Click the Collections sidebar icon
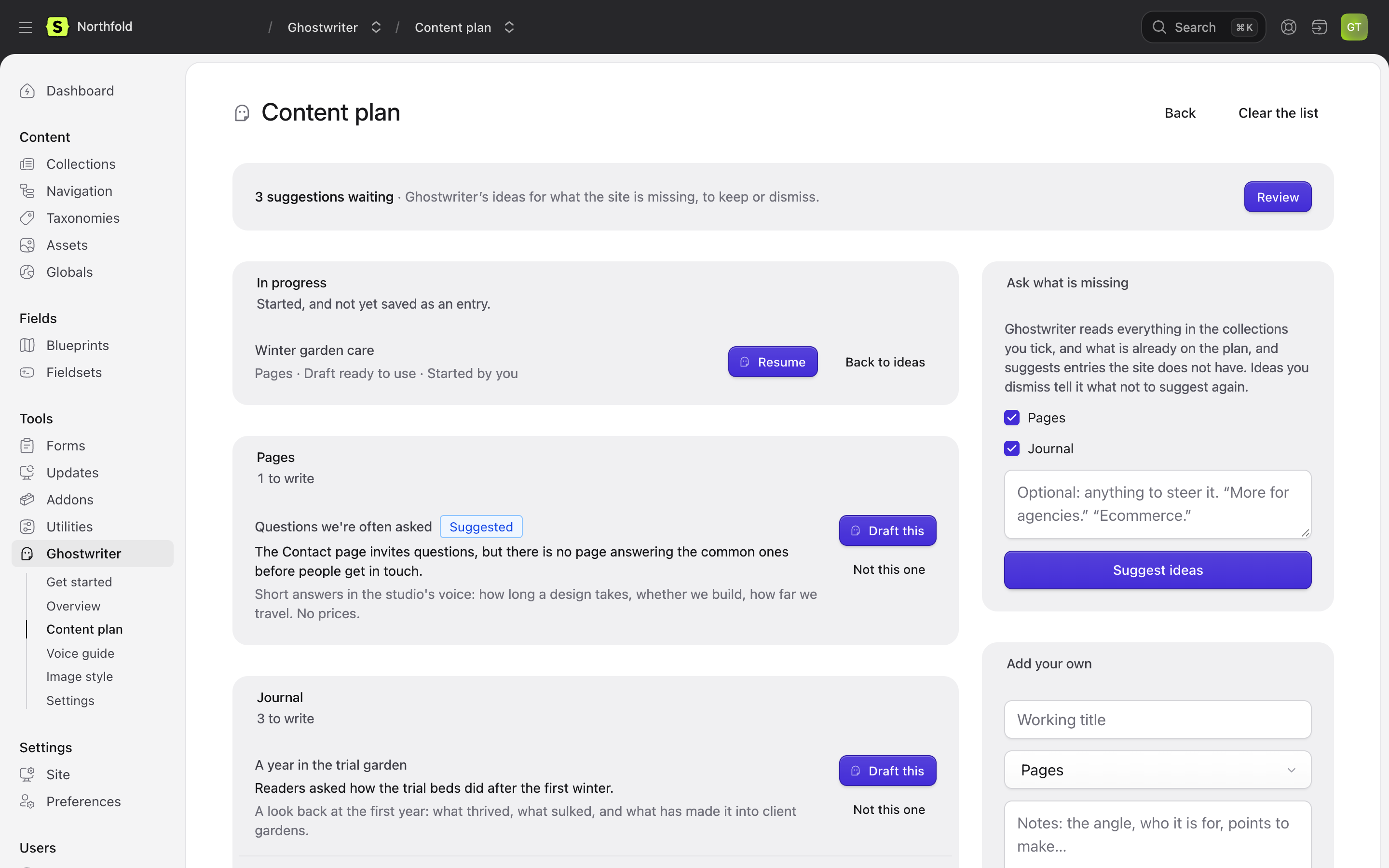Image resolution: width=1389 pixels, height=868 pixels. click(27, 164)
